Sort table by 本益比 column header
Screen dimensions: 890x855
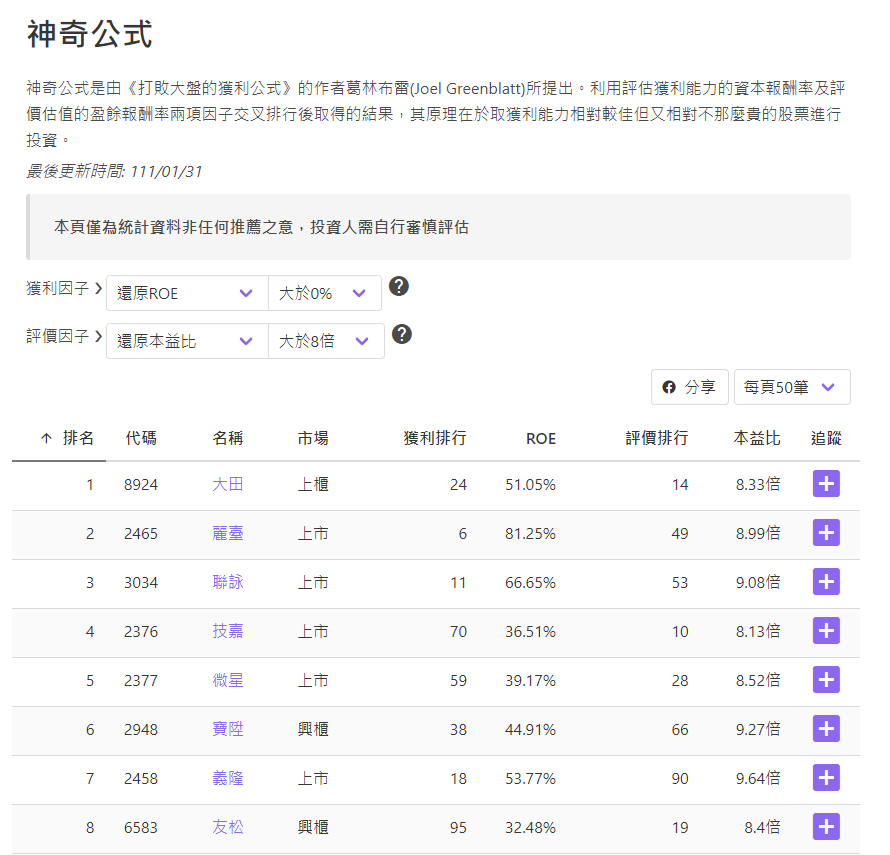[x=757, y=438]
